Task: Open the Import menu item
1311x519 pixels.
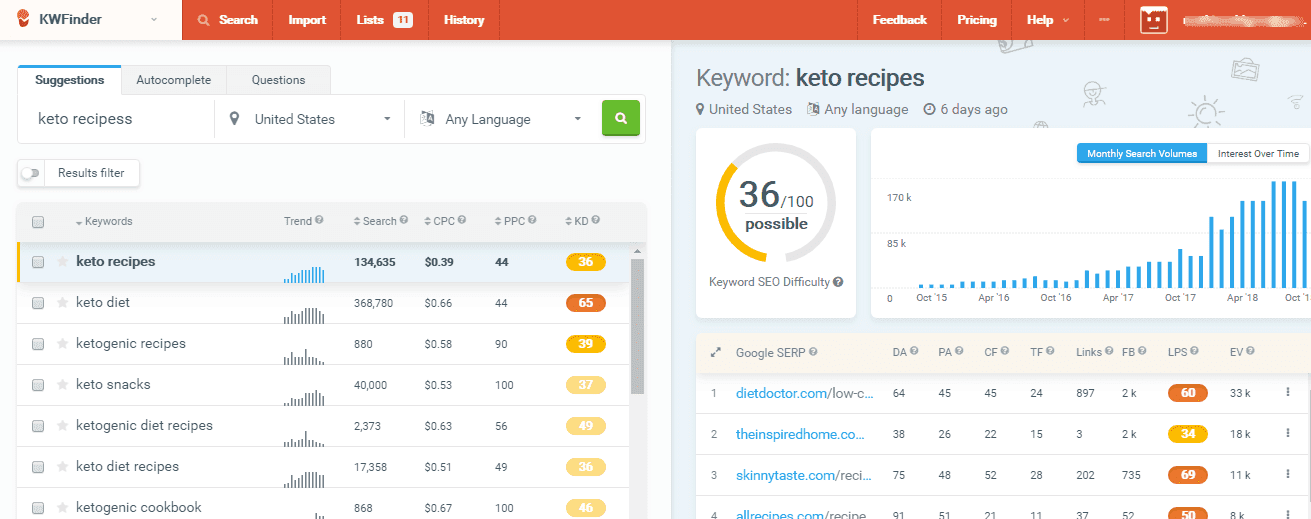Action: [x=307, y=20]
